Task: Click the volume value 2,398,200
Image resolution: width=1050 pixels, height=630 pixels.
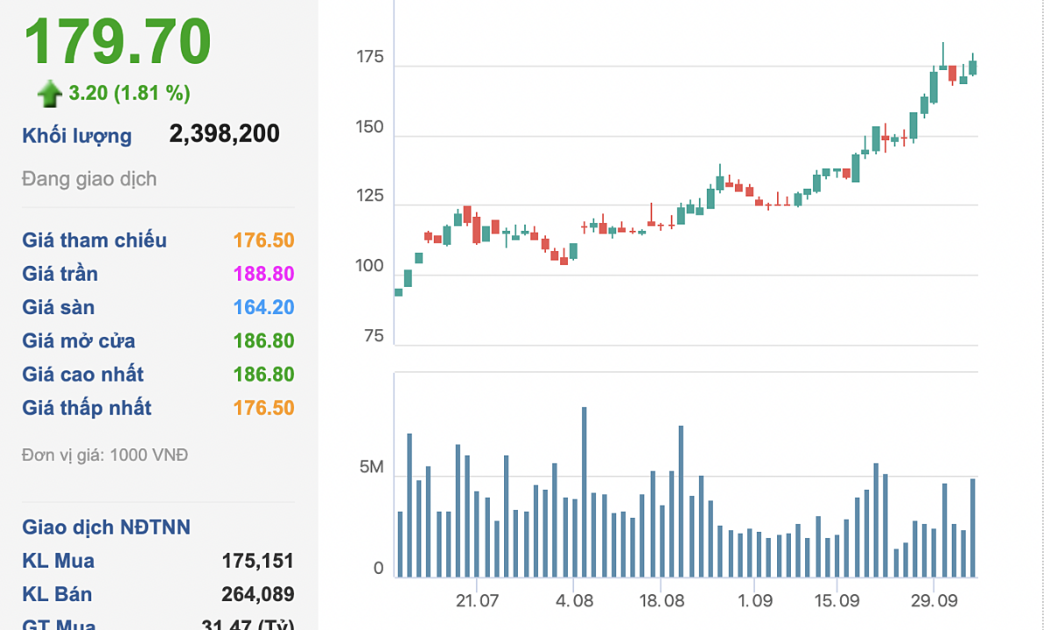Action: click(224, 134)
